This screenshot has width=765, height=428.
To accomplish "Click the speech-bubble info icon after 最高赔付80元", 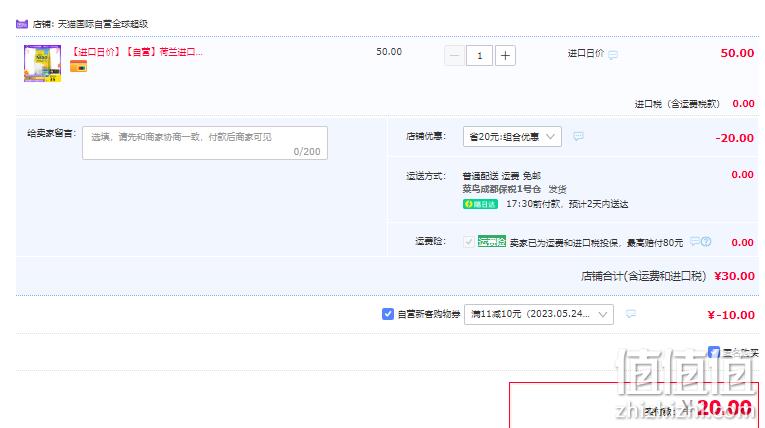I will pyautogui.click(x=695, y=242).
